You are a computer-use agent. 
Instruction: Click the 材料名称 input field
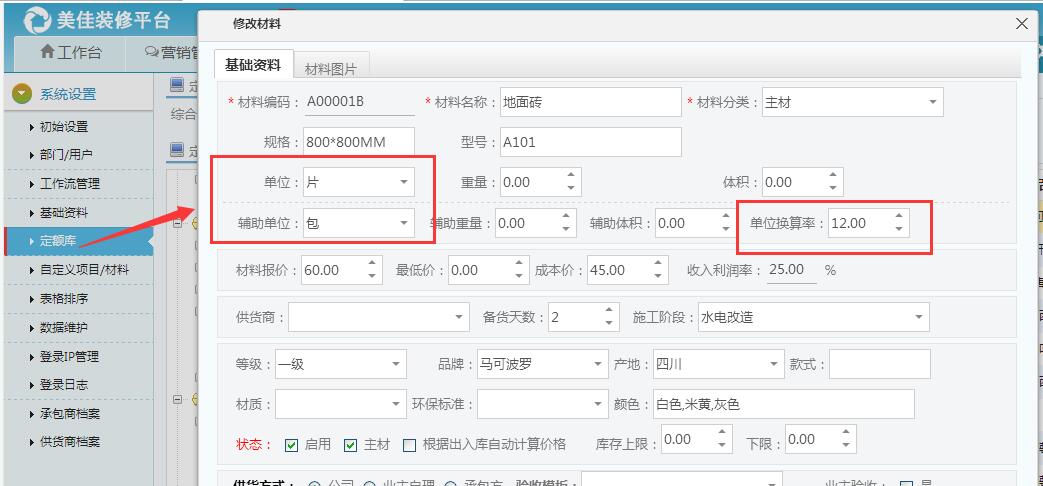point(590,102)
